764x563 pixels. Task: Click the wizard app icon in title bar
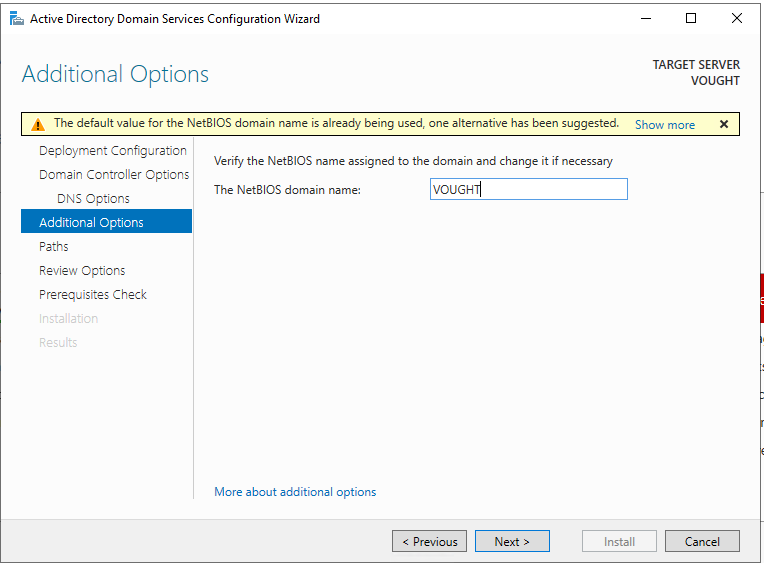tap(17, 19)
